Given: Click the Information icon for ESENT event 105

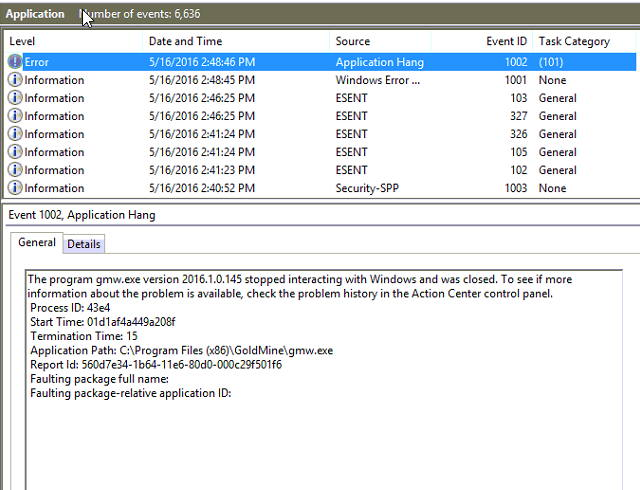Looking at the screenshot, I should [x=15, y=152].
